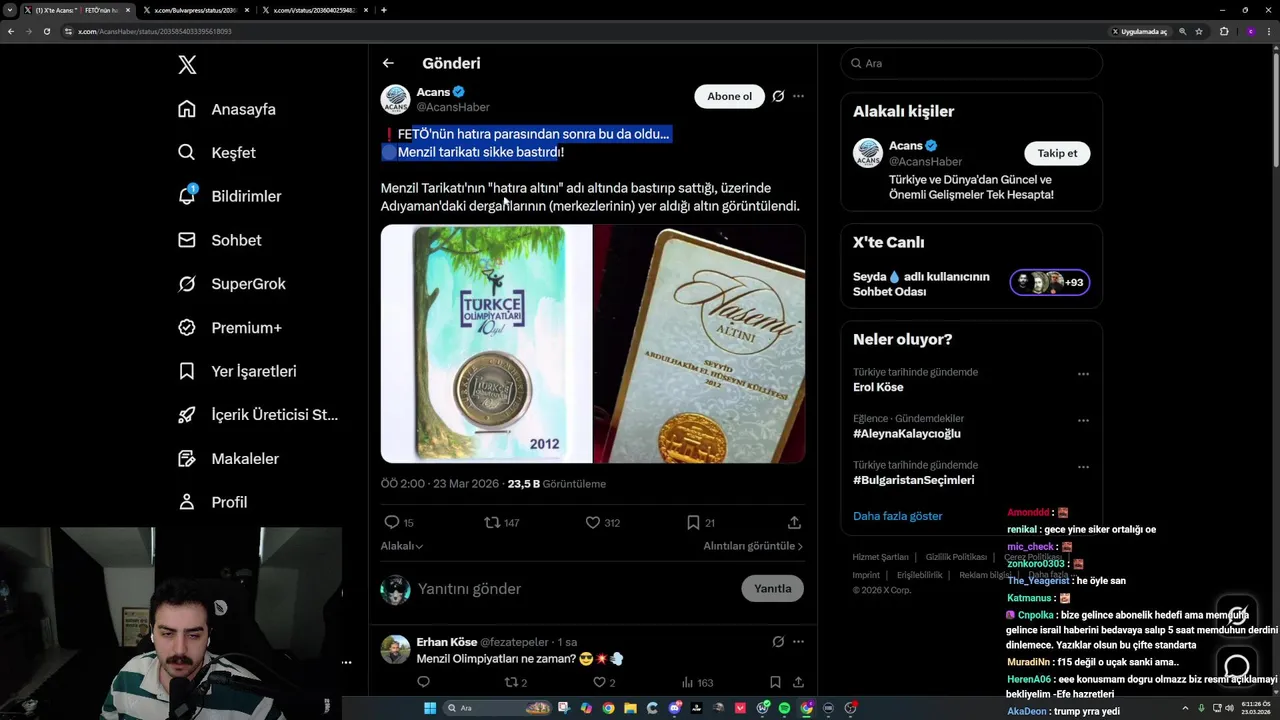The height and width of the screenshot is (720, 1280).
Task: Open Profil page
Action: point(213,502)
